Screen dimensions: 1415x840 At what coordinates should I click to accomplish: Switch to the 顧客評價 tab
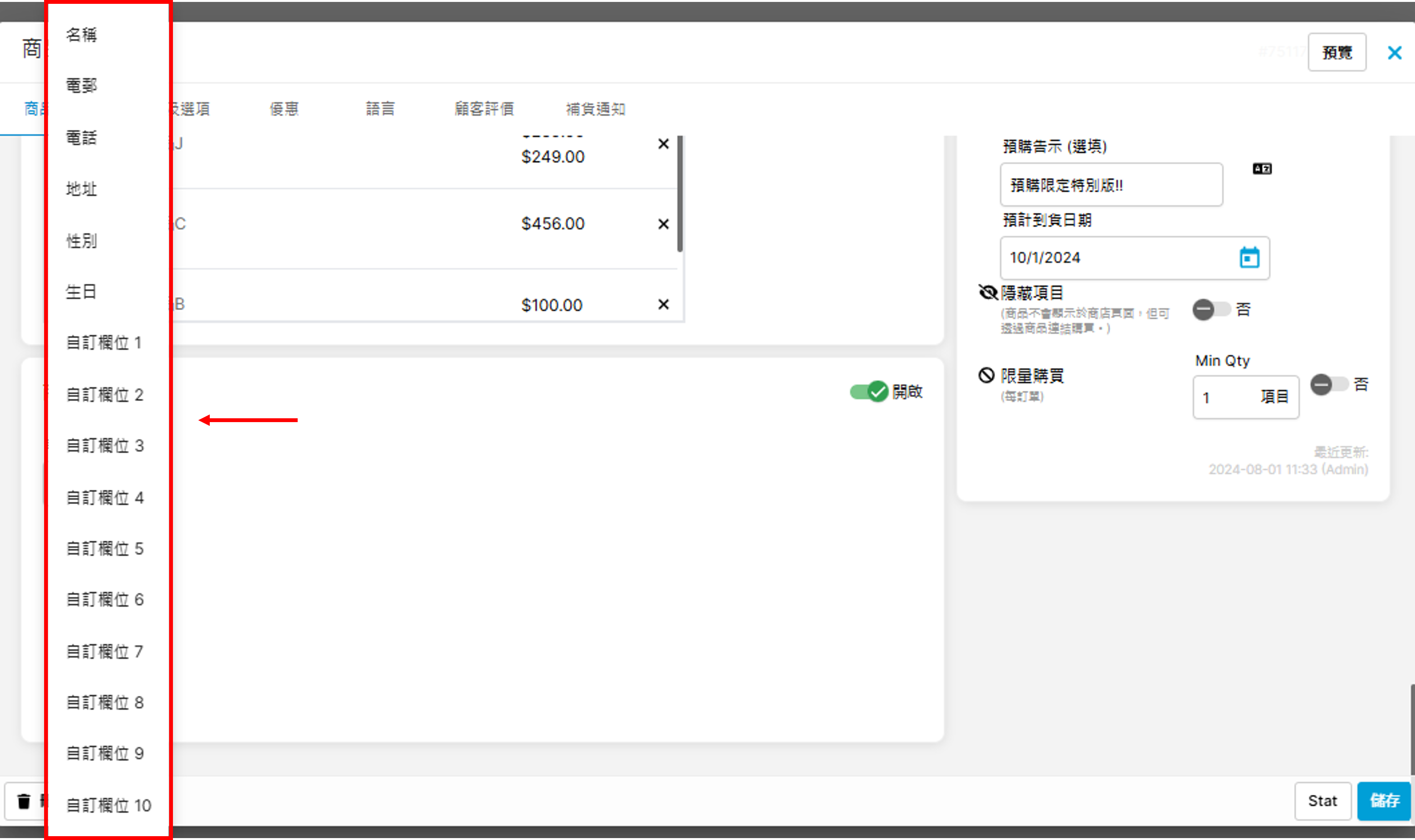click(484, 108)
